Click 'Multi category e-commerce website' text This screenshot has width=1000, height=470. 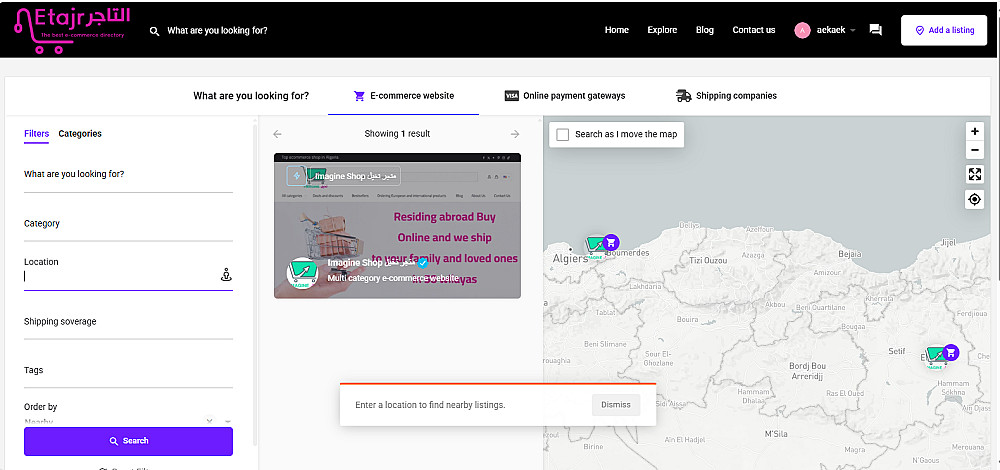point(393,279)
